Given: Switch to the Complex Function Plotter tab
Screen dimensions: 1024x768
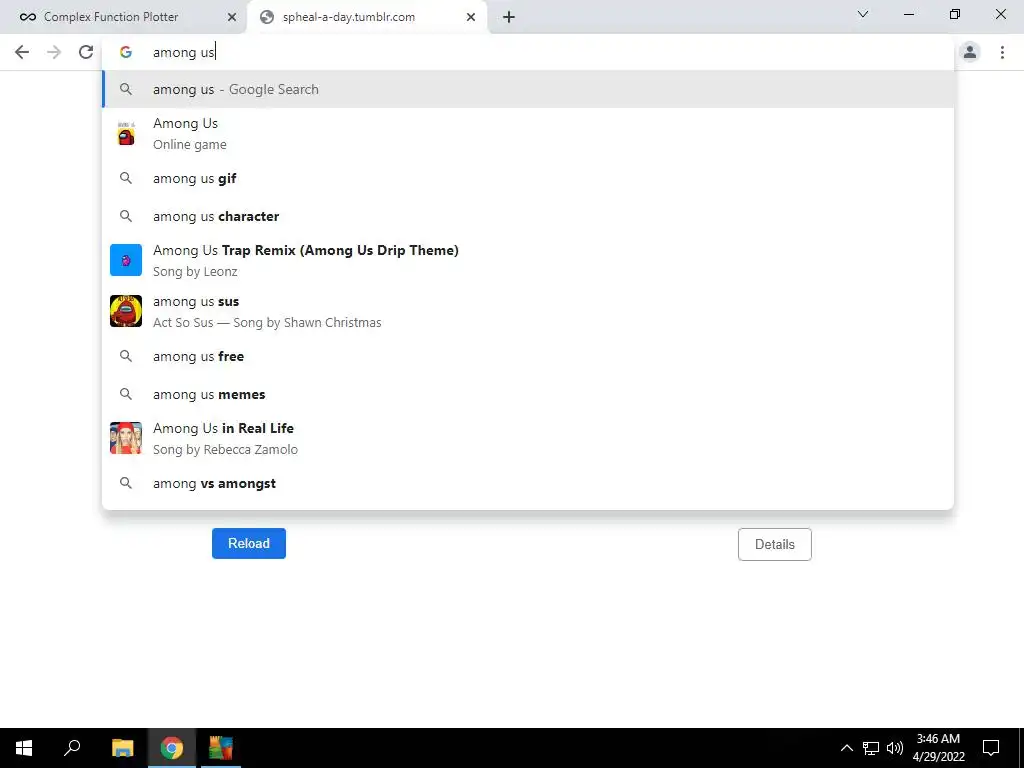Looking at the screenshot, I should click(124, 17).
